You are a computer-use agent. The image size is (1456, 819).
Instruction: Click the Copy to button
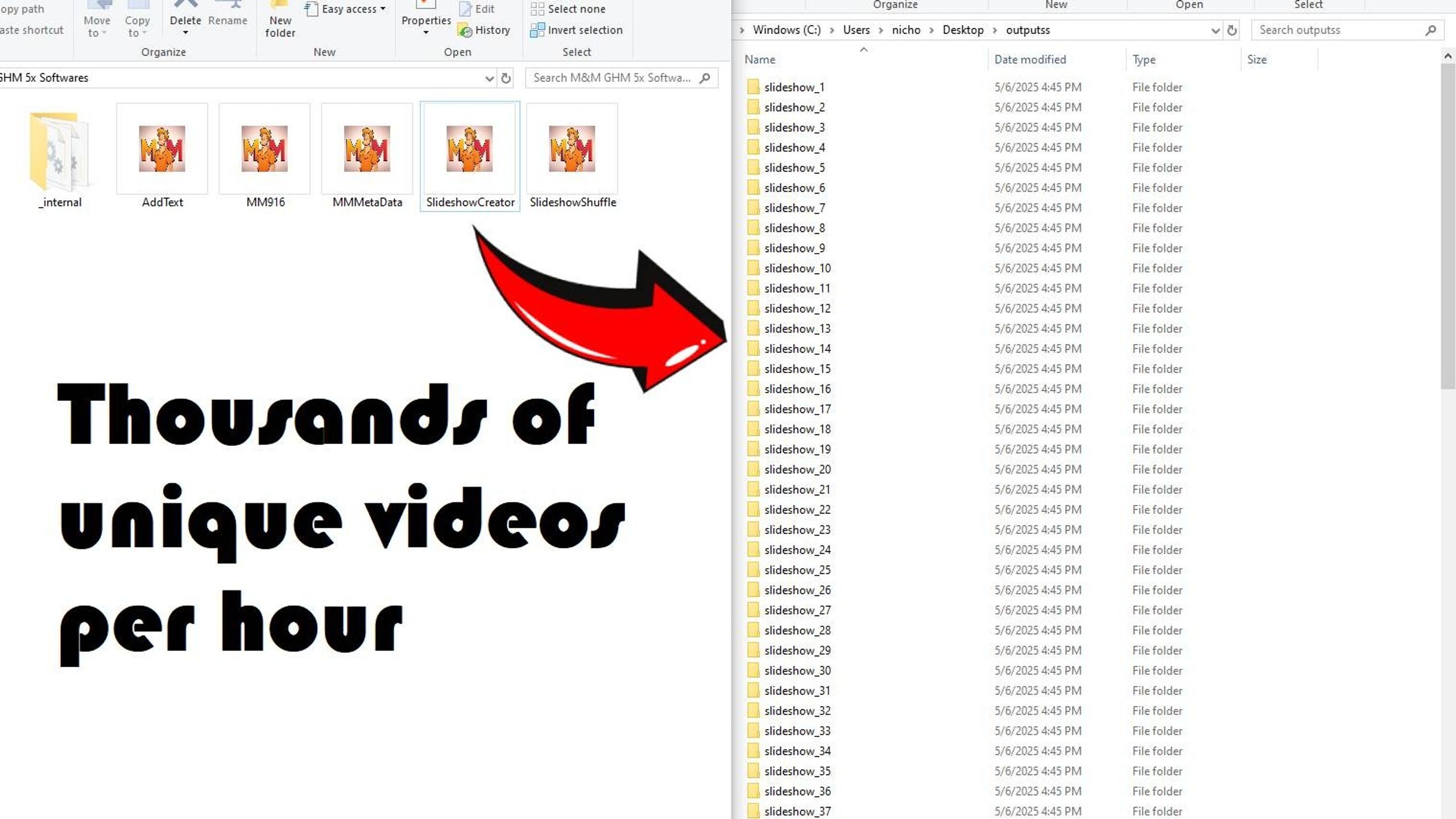[137, 20]
